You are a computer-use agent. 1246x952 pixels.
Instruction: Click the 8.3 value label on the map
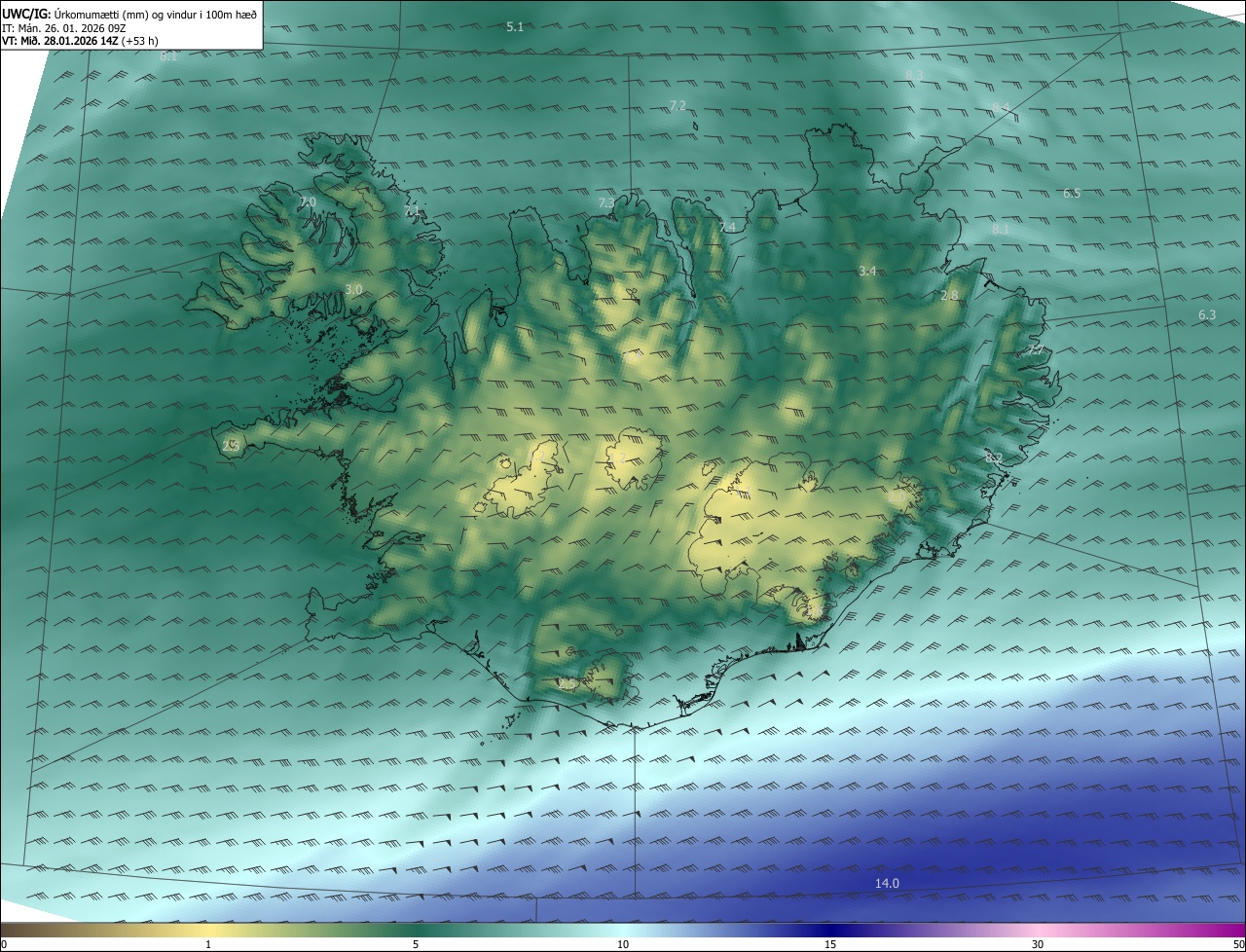914,74
